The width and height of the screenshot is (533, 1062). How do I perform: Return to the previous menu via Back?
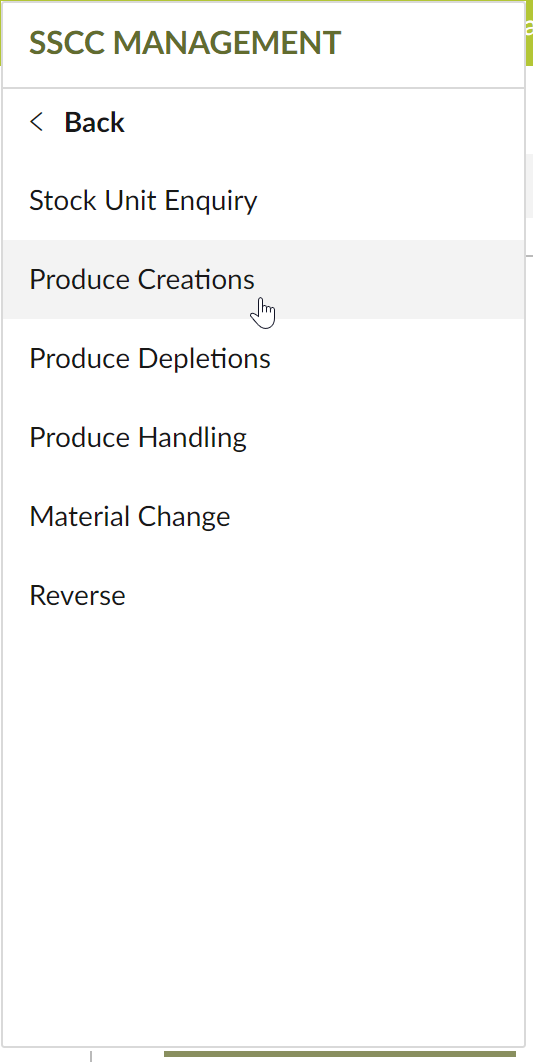click(x=94, y=123)
